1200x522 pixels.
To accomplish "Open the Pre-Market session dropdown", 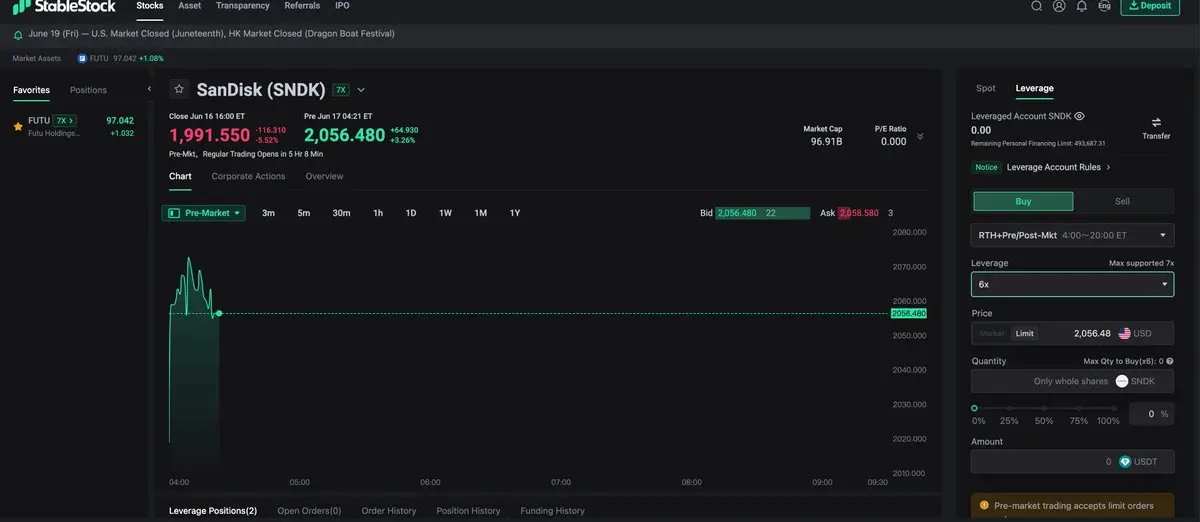I will click(x=204, y=213).
